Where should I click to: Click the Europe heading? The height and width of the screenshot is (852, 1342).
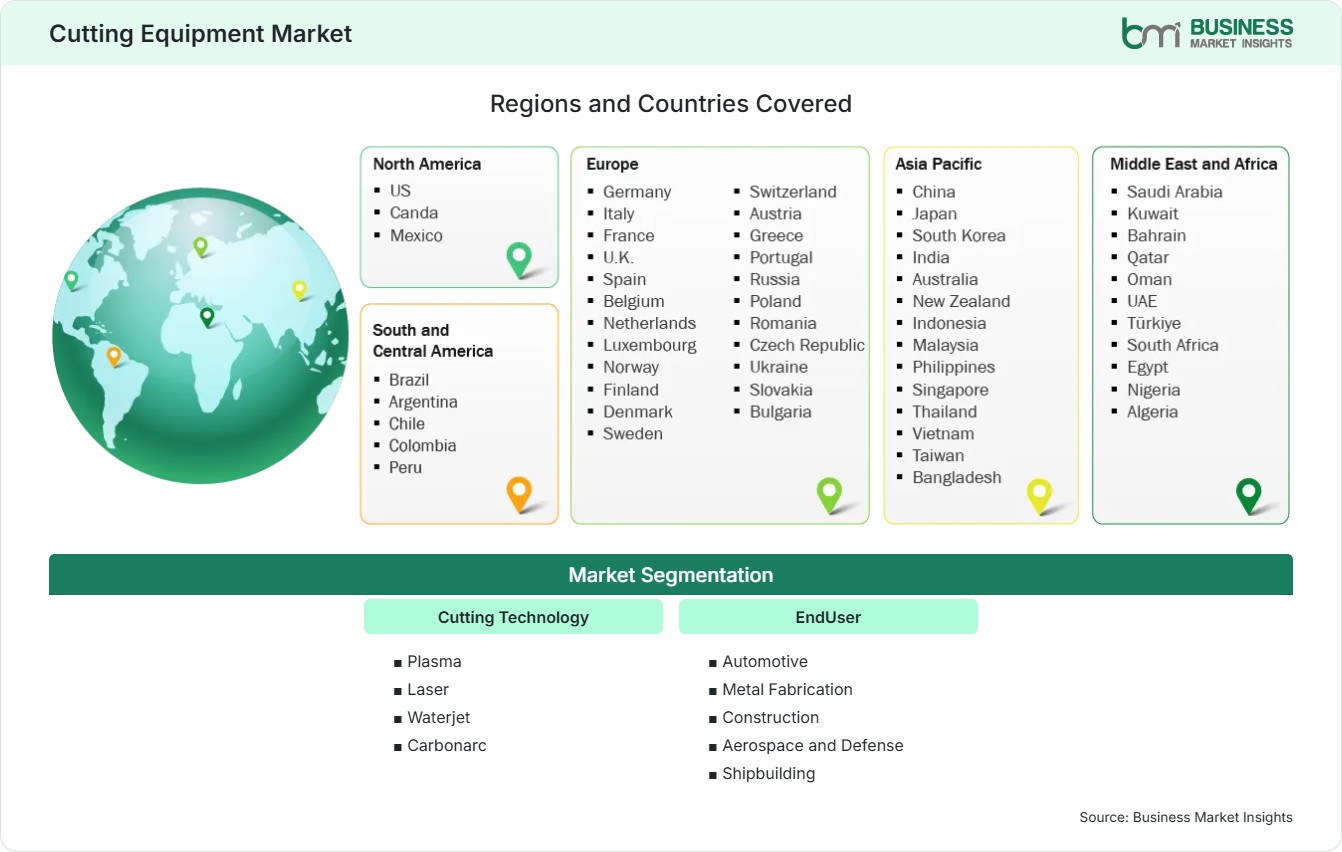tap(612, 164)
